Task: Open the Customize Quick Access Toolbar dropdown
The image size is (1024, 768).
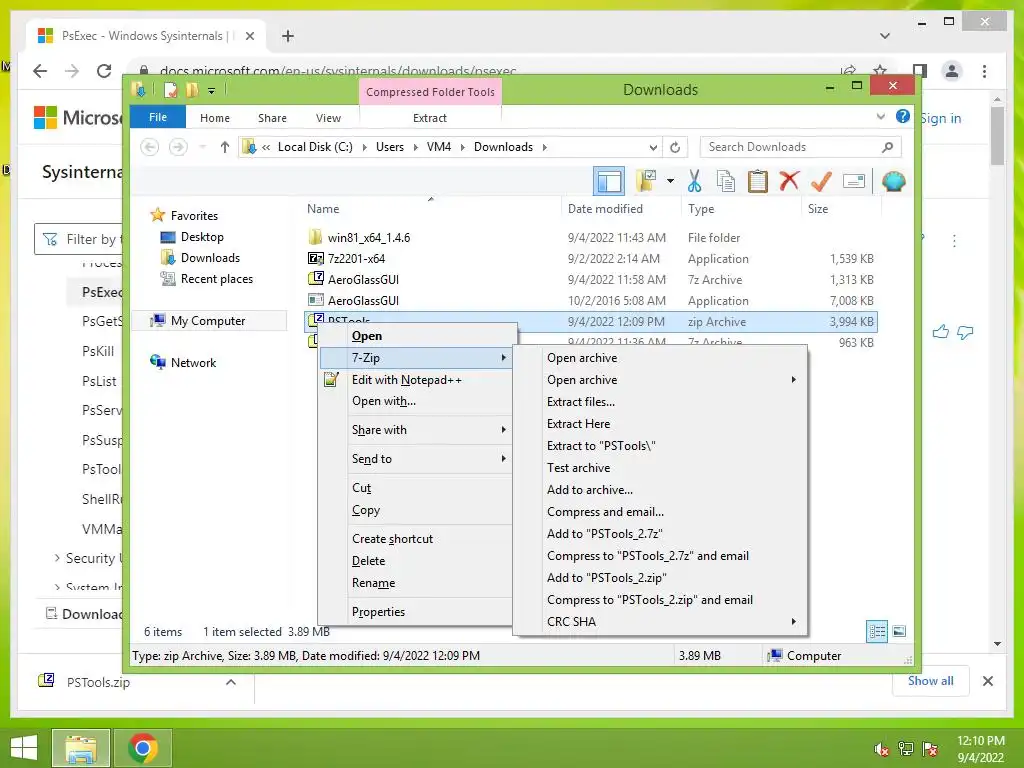Action: (x=212, y=91)
